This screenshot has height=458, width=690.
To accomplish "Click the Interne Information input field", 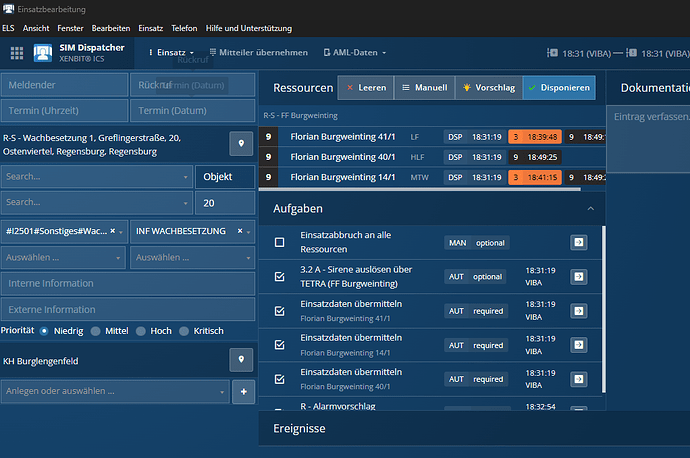I will [x=128, y=283].
